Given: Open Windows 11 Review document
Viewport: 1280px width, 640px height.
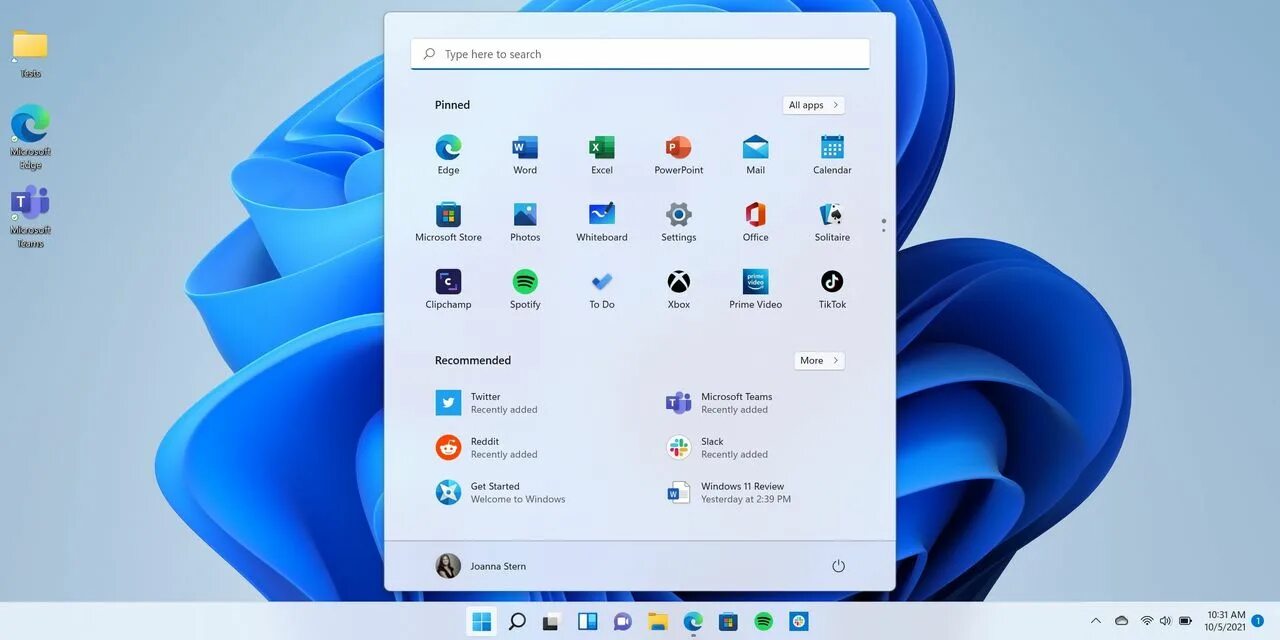Looking at the screenshot, I should pyautogui.click(x=728, y=492).
